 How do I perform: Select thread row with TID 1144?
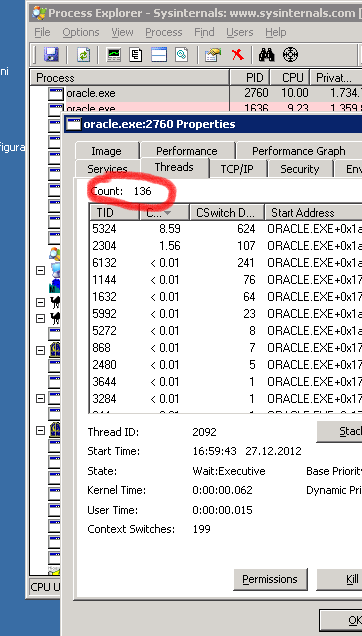pos(226,280)
